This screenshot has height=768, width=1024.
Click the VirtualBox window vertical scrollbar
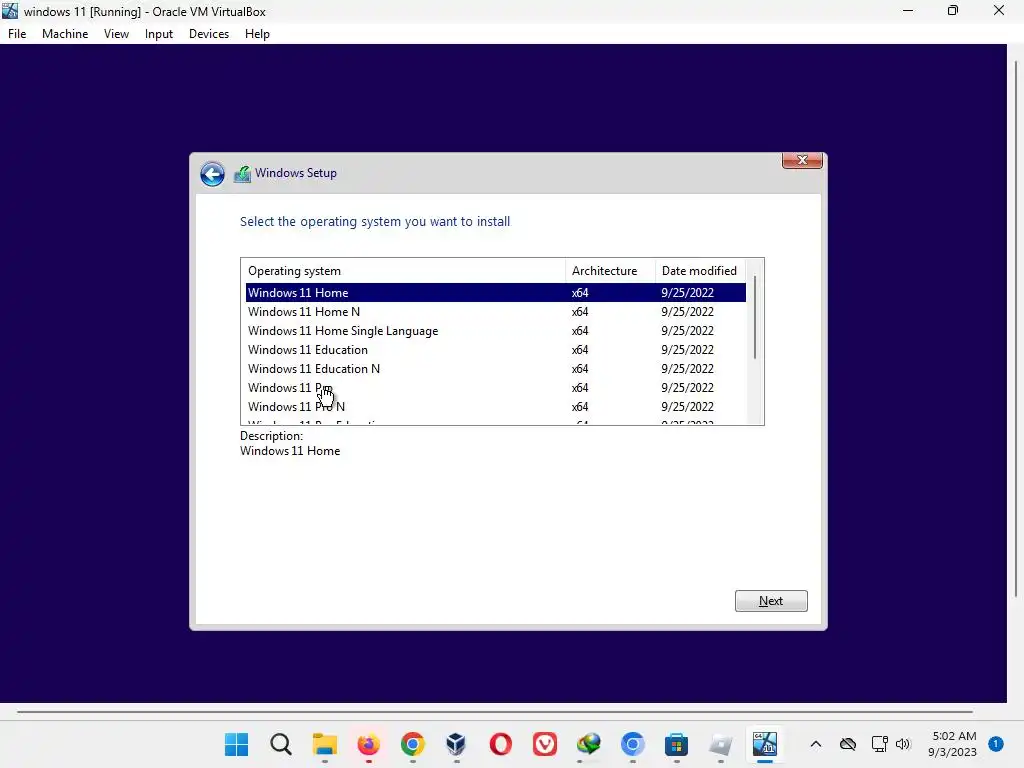click(1016, 328)
